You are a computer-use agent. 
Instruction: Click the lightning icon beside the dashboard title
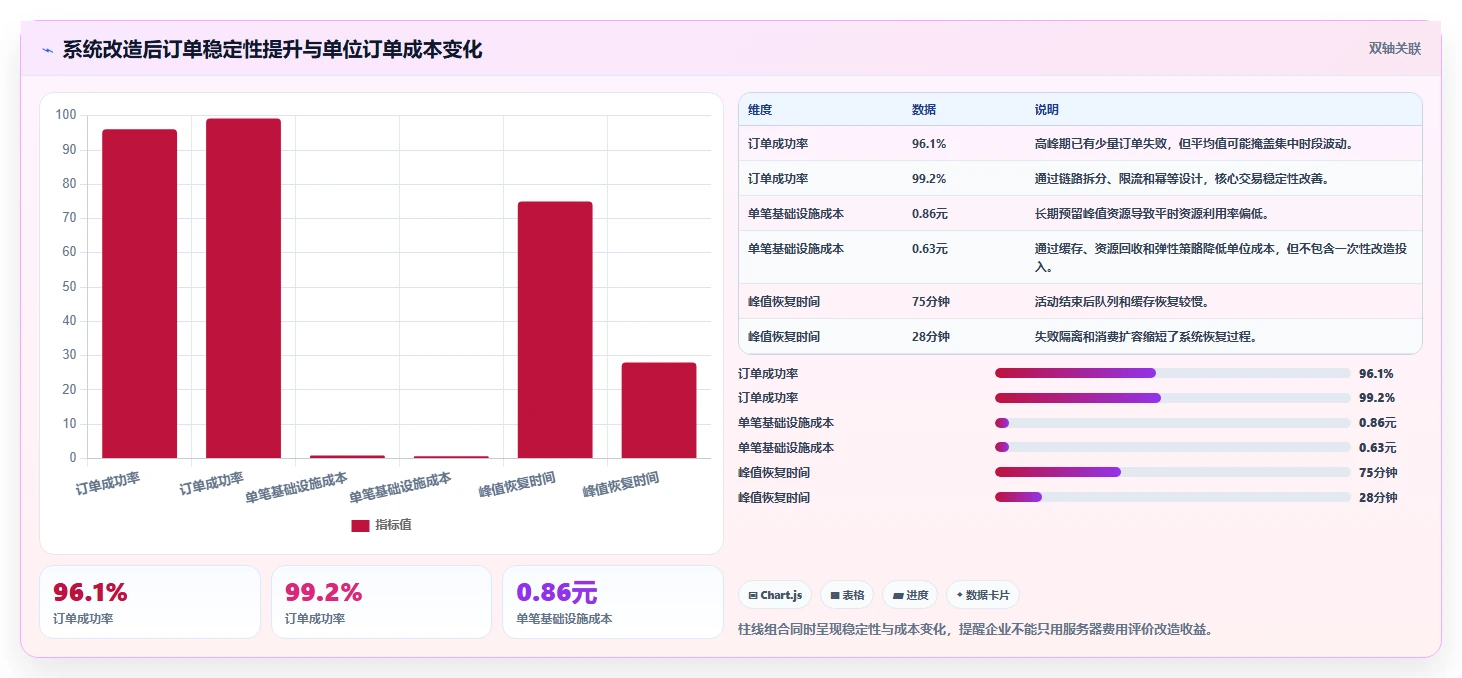(x=47, y=50)
